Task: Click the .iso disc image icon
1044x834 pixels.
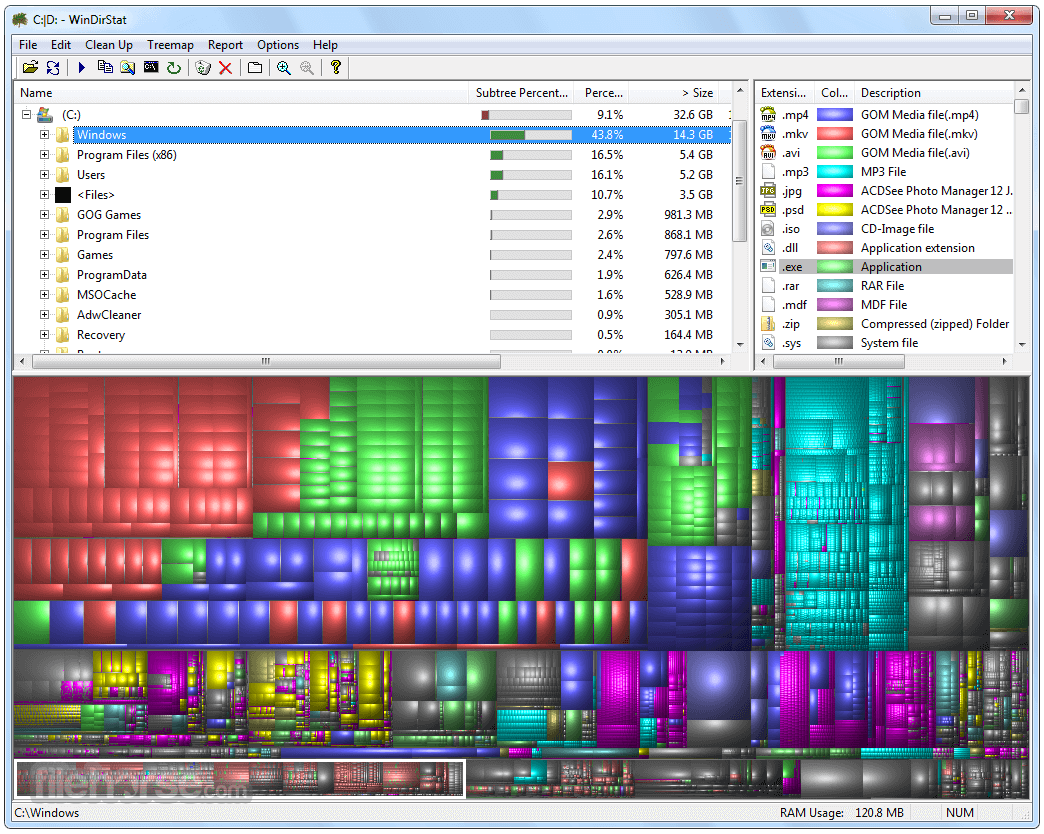Action: pyautogui.click(x=768, y=229)
